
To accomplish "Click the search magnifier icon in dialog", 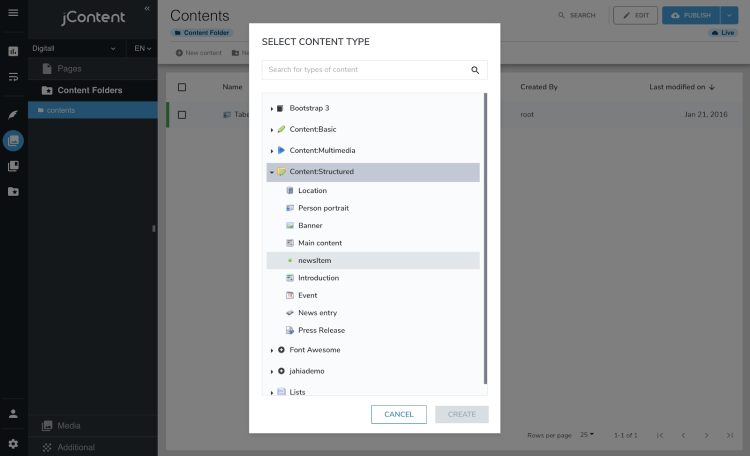I will click(x=475, y=70).
